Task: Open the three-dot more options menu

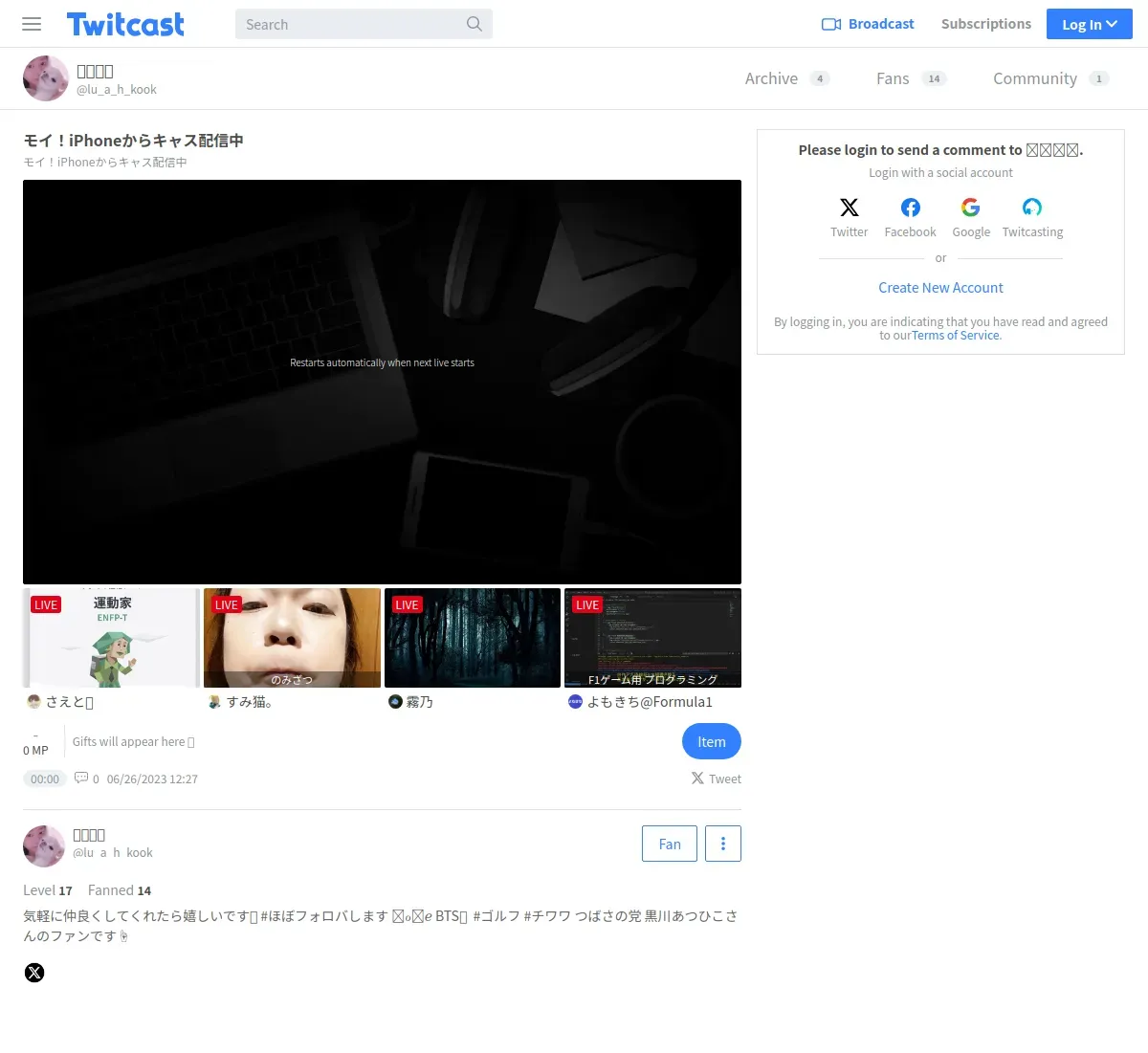Action: [x=723, y=844]
